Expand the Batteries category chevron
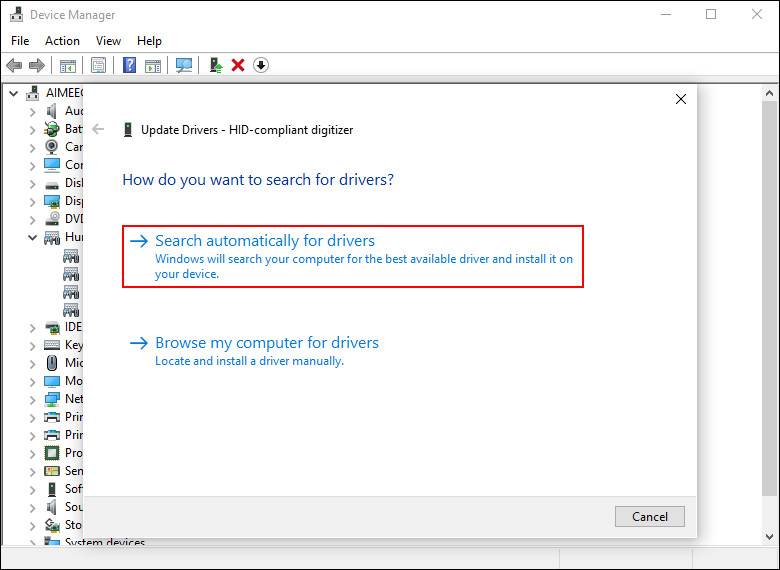This screenshot has height=570, width=780. (32, 129)
